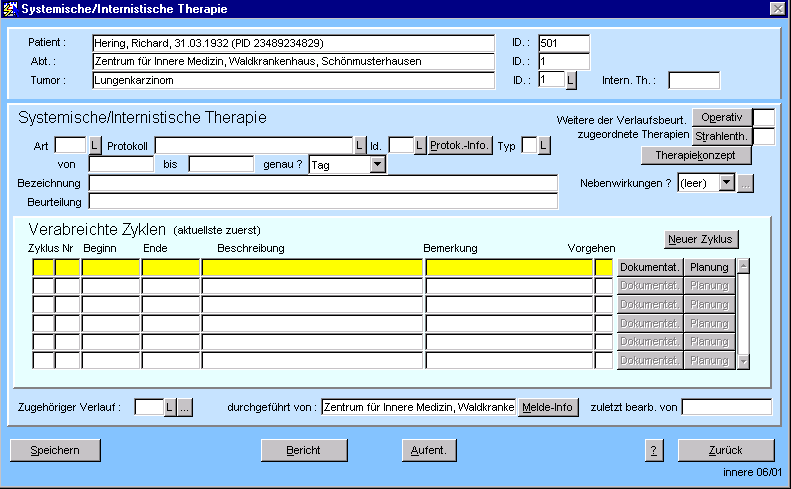Click Planung in the highlighted cycle row
Screen dimensions: 791x489
coord(710,267)
